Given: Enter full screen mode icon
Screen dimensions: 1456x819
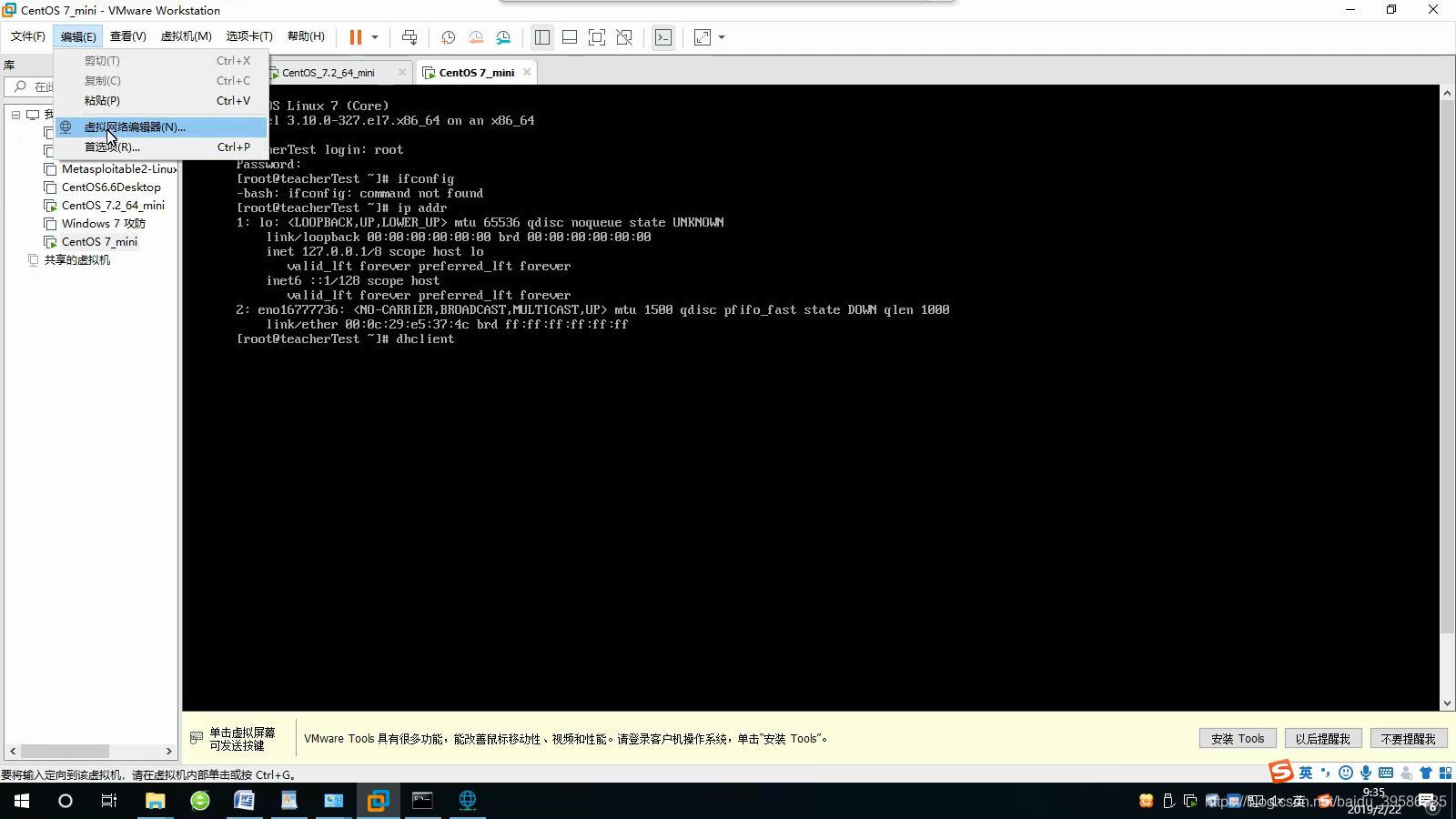Looking at the screenshot, I should click(x=597, y=37).
